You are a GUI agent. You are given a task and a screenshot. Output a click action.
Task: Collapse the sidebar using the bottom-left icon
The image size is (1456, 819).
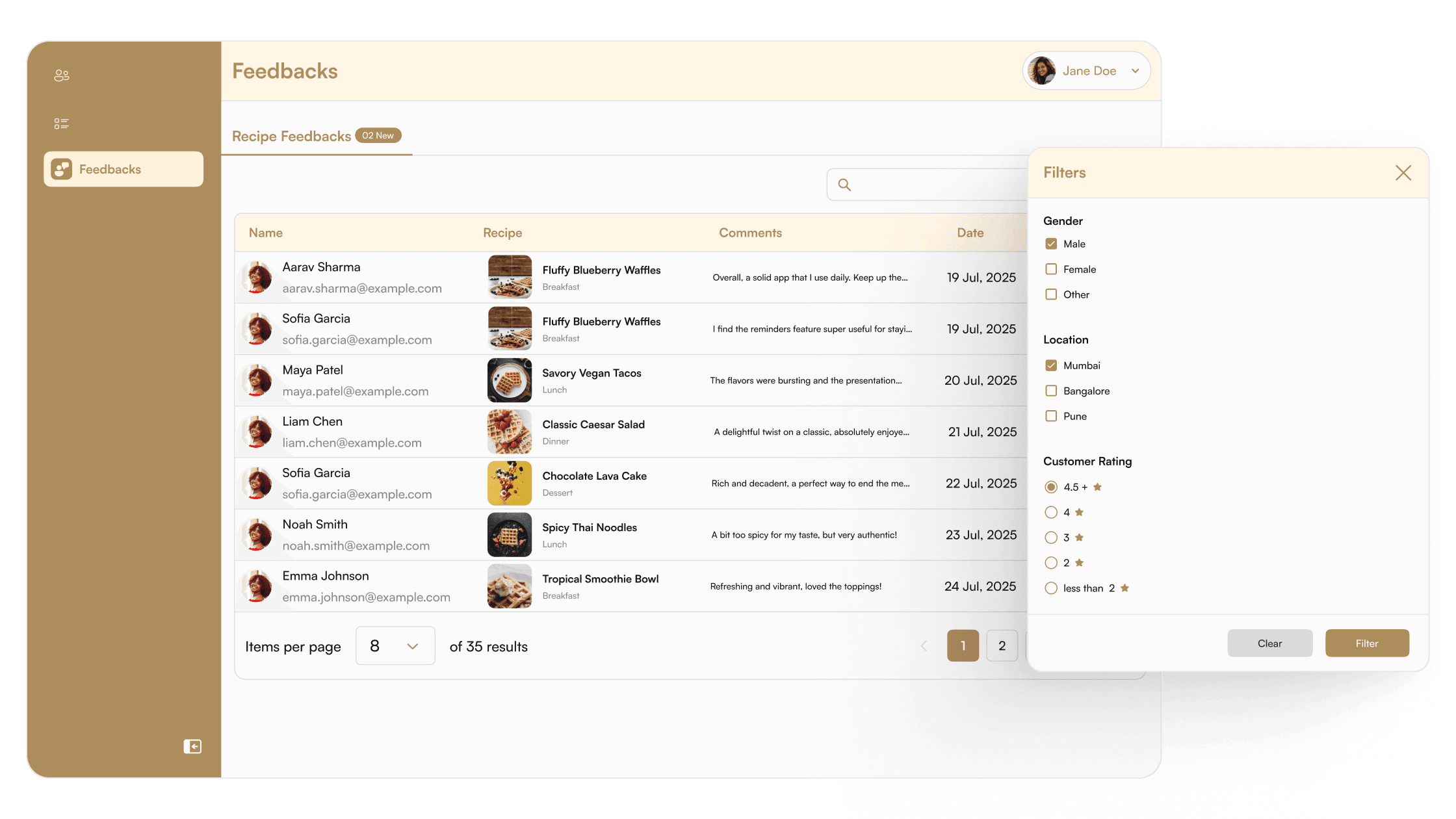(x=192, y=746)
